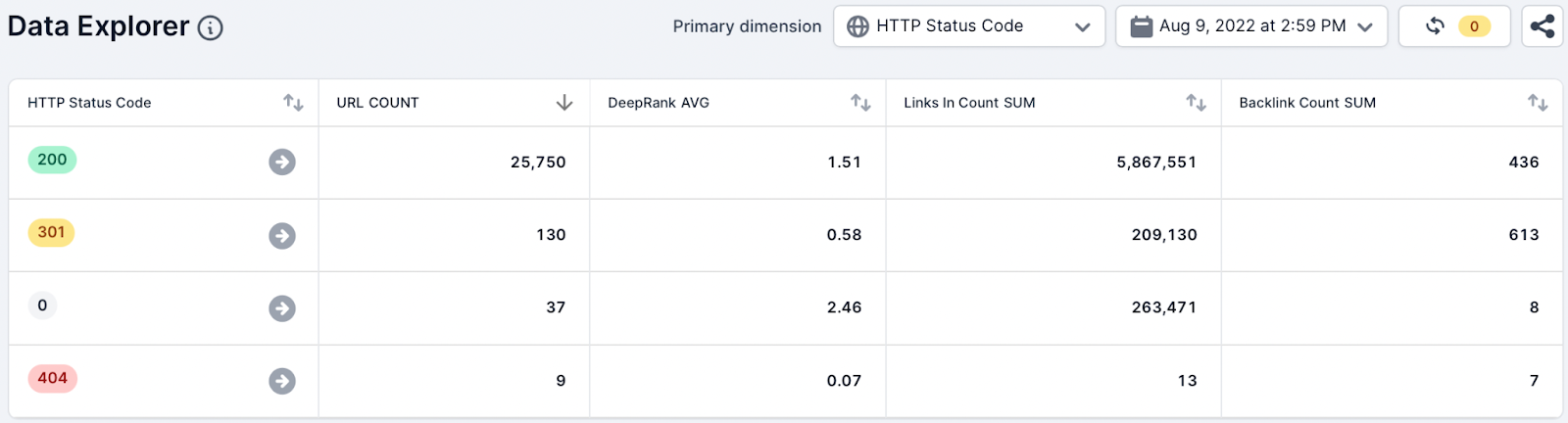Click the green 200 status badge
This screenshot has width=1568, height=423.
coord(52,160)
